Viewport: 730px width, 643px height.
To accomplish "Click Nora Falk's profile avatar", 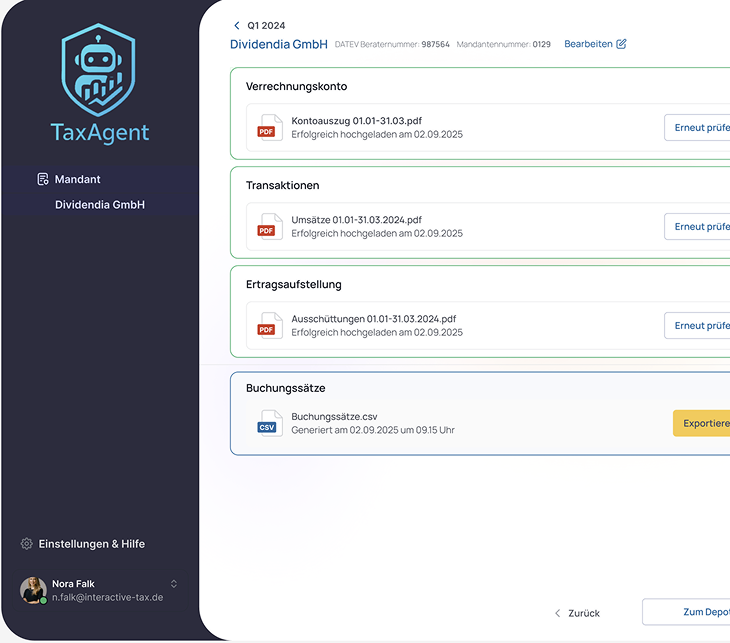I will click(x=33, y=590).
